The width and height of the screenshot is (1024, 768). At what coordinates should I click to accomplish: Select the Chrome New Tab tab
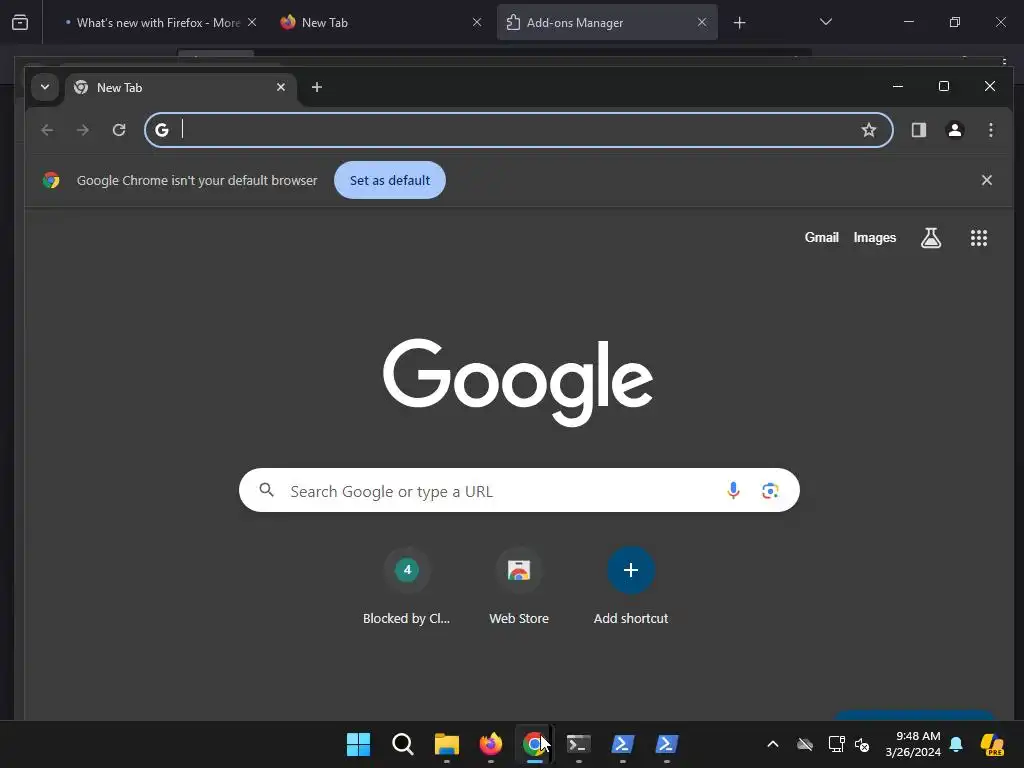pos(180,88)
